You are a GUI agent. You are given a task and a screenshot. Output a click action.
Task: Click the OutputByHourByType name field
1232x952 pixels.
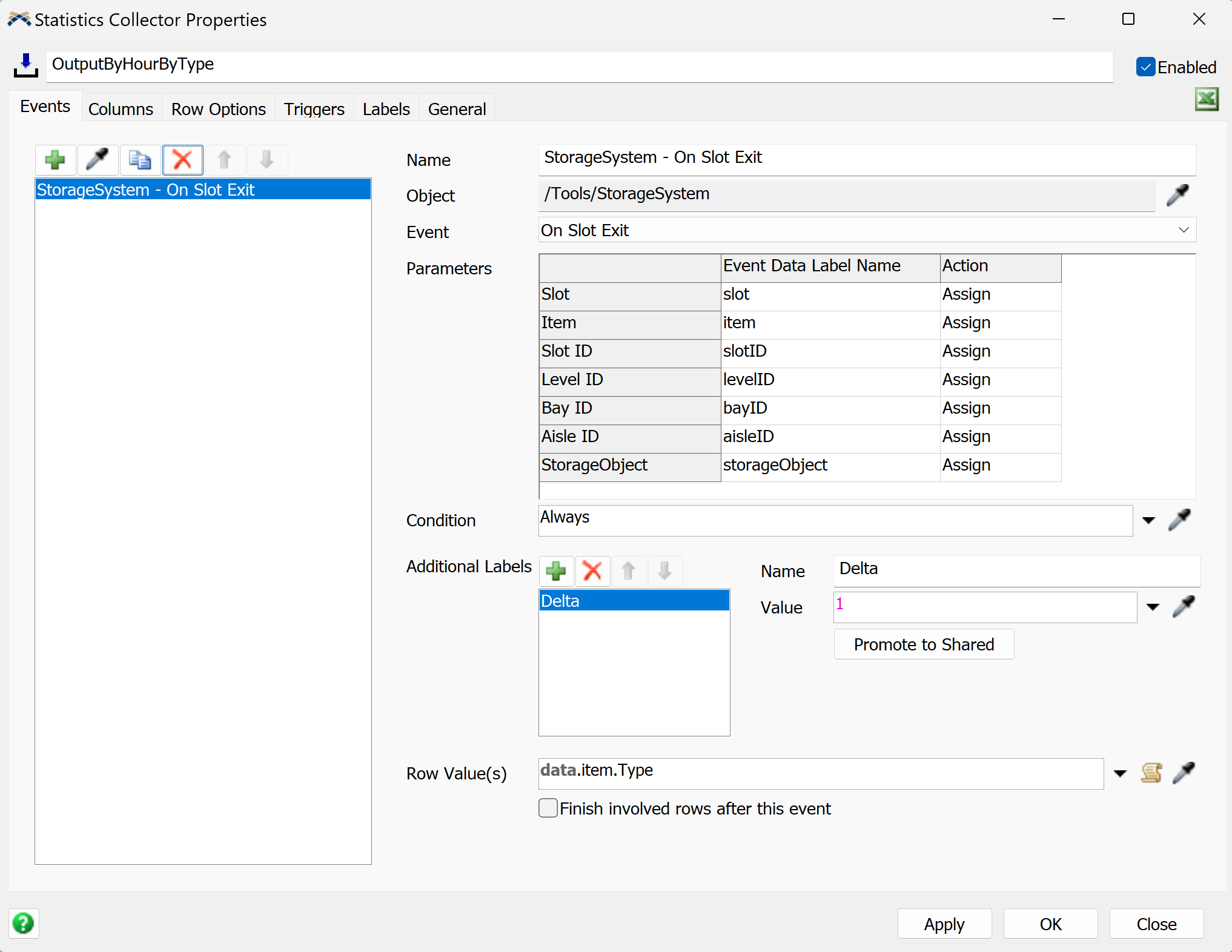(x=578, y=65)
